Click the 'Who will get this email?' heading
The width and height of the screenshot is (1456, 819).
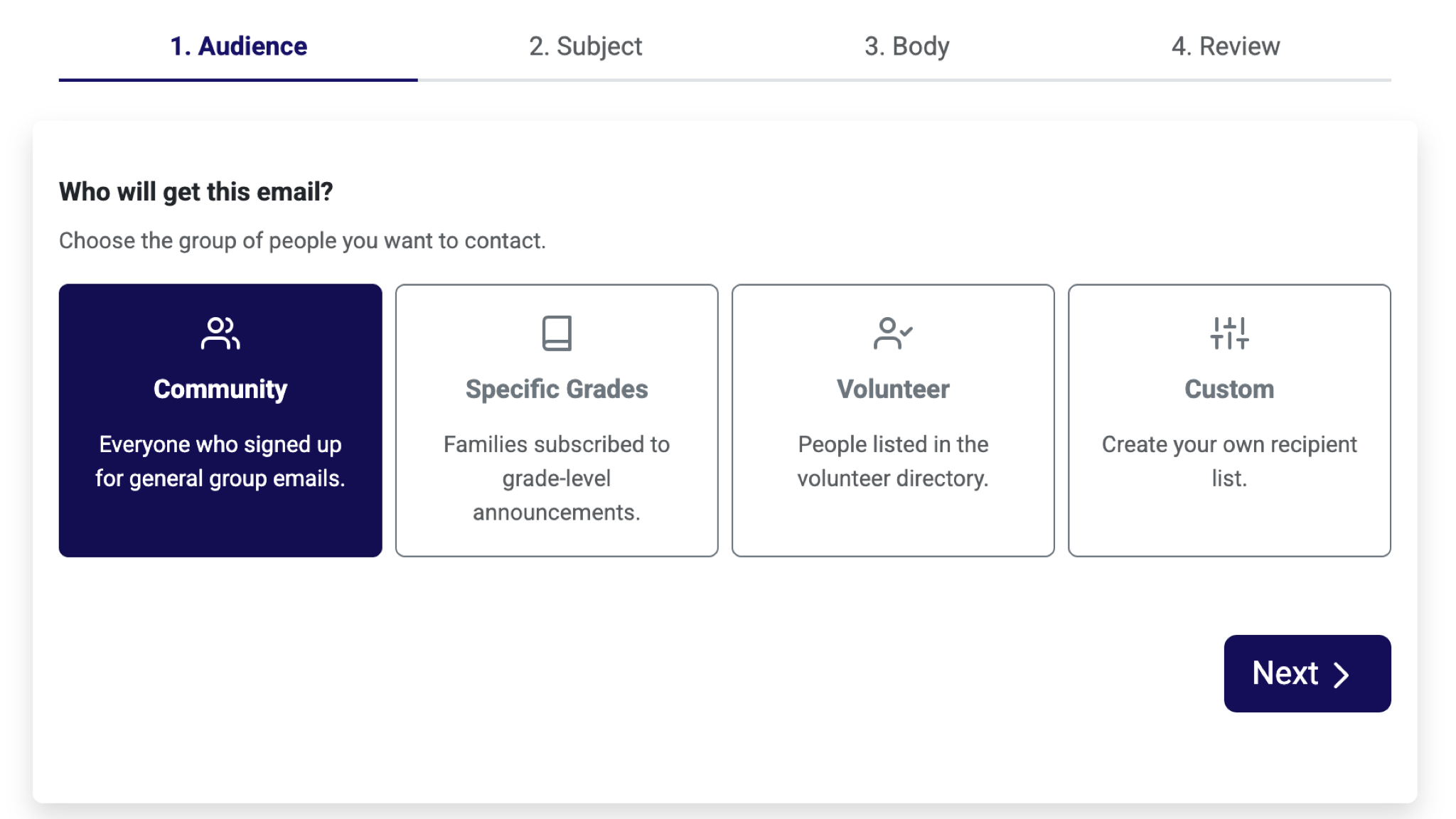coord(197,191)
